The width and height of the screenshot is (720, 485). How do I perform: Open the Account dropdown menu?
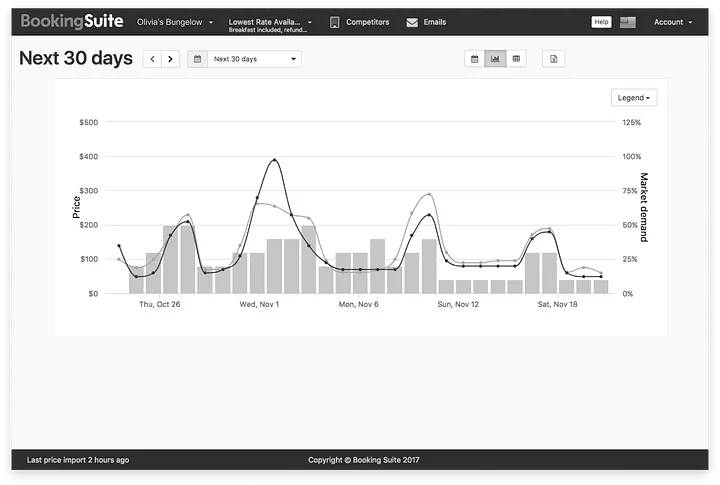[673, 22]
